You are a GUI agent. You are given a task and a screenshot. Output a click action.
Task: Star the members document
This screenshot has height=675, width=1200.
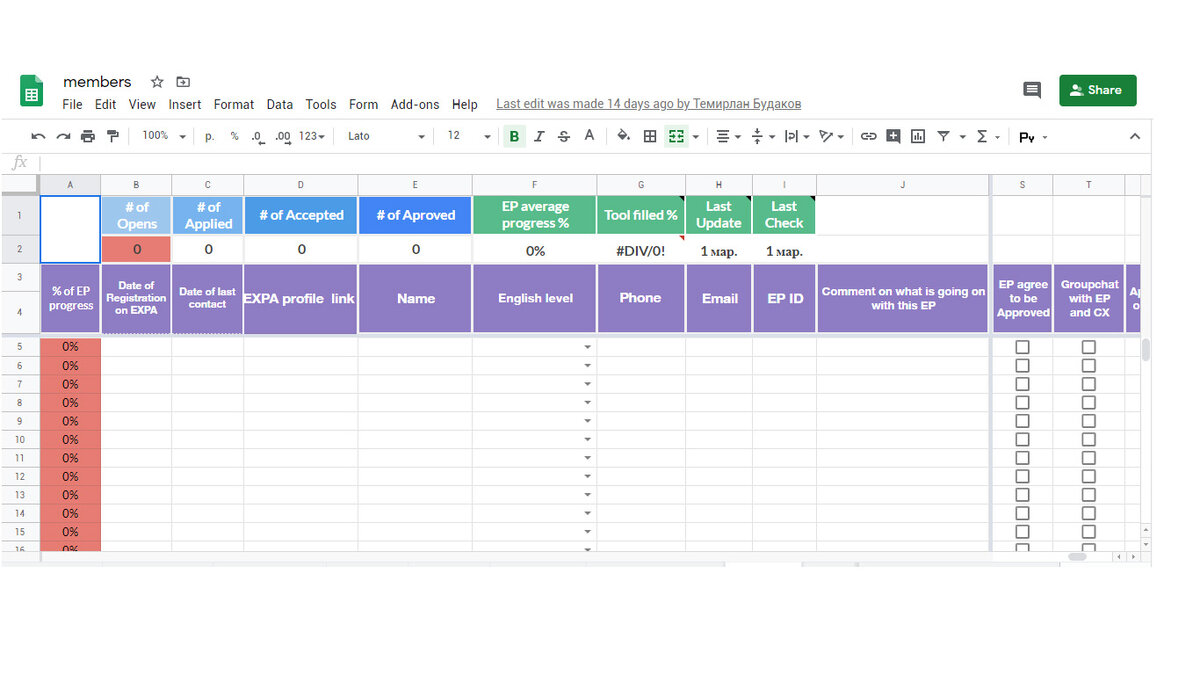[x=157, y=82]
